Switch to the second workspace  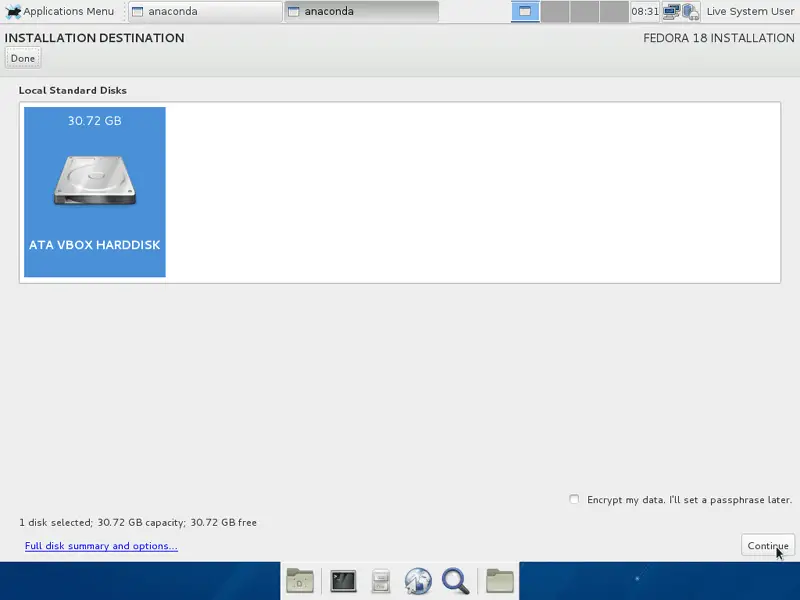pos(555,11)
